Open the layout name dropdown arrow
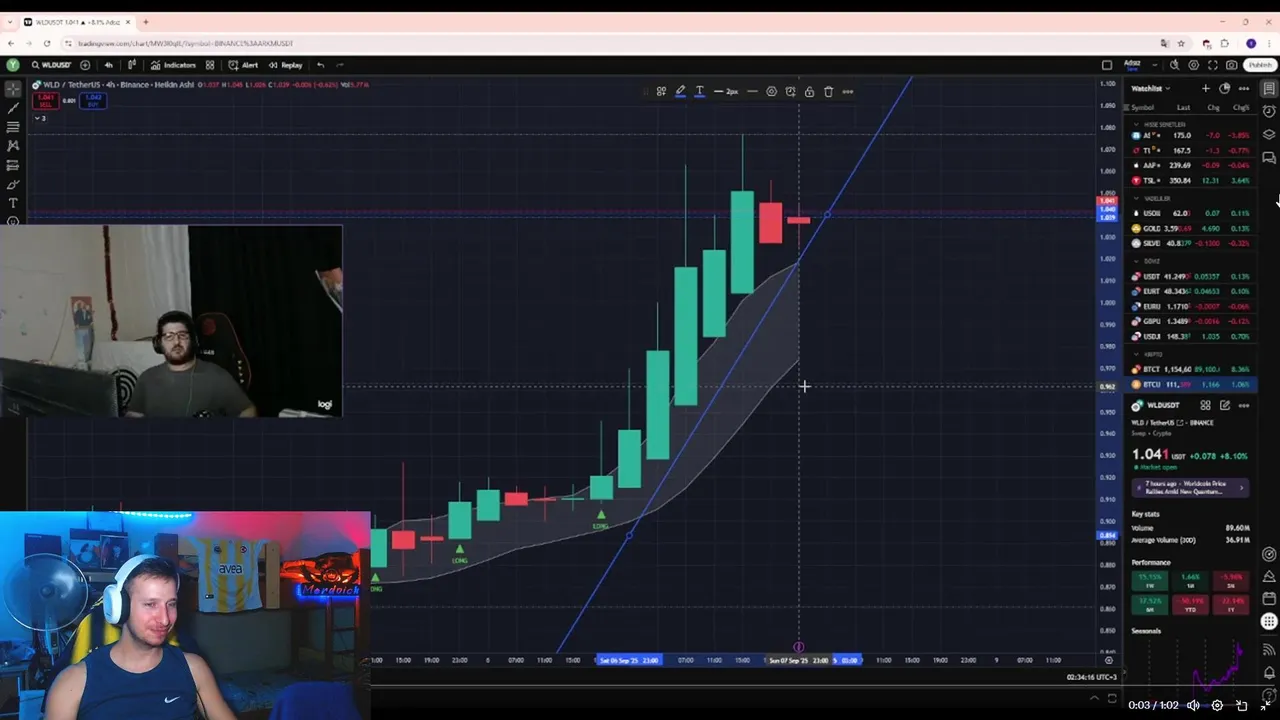The width and height of the screenshot is (1280, 720). [1155, 65]
